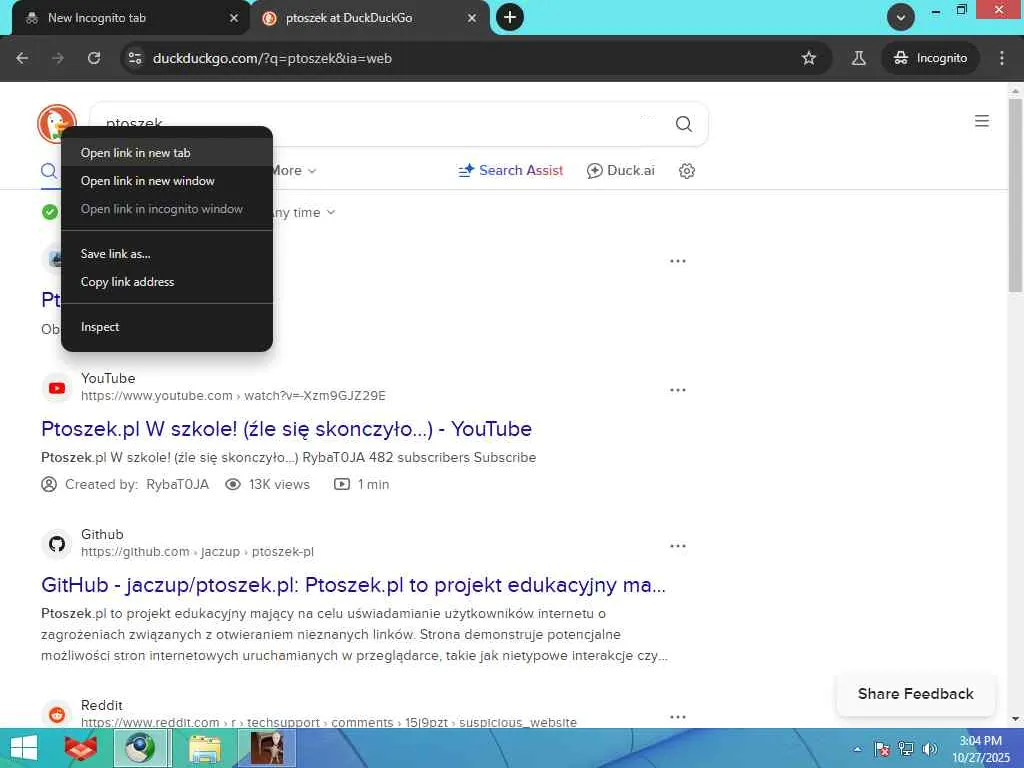Viewport: 1024px width, 768px height.
Task: Click the volume speaker tray icon
Action: pyautogui.click(x=929, y=748)
